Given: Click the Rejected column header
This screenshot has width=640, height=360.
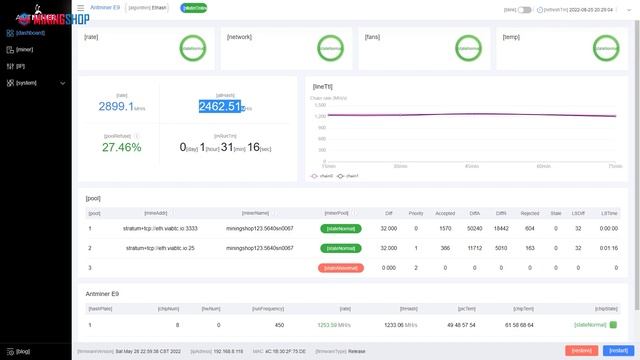Looking at the screenshot, I should [x=530, y=213].
